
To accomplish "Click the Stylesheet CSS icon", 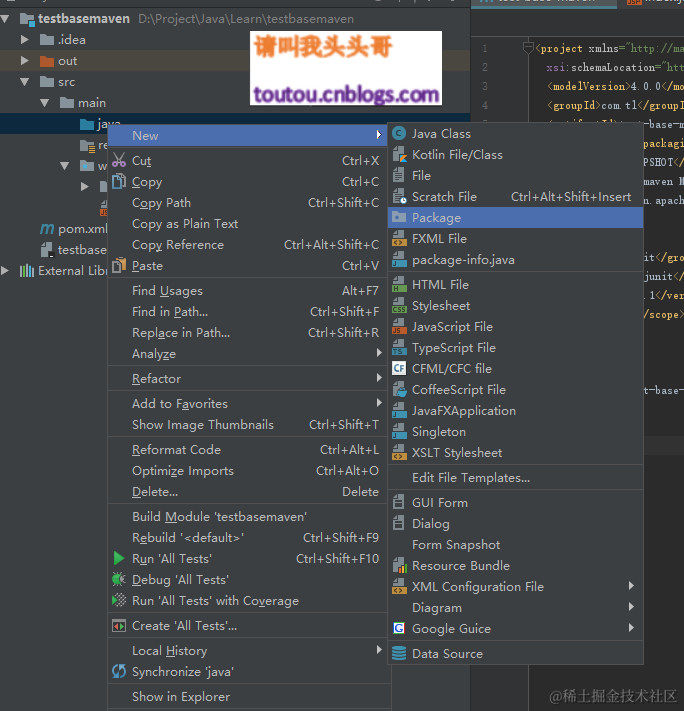I will [x=399, y=306].
